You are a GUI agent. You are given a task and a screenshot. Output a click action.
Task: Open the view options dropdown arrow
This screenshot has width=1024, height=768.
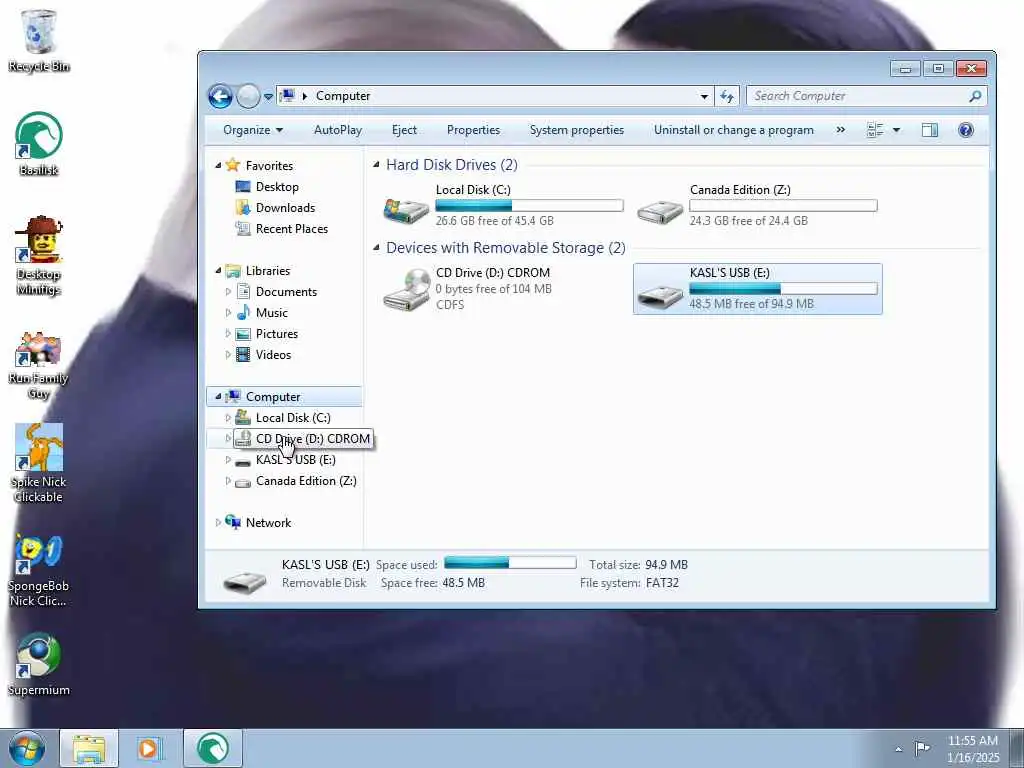pyautogui.click(x=896, y=130)
